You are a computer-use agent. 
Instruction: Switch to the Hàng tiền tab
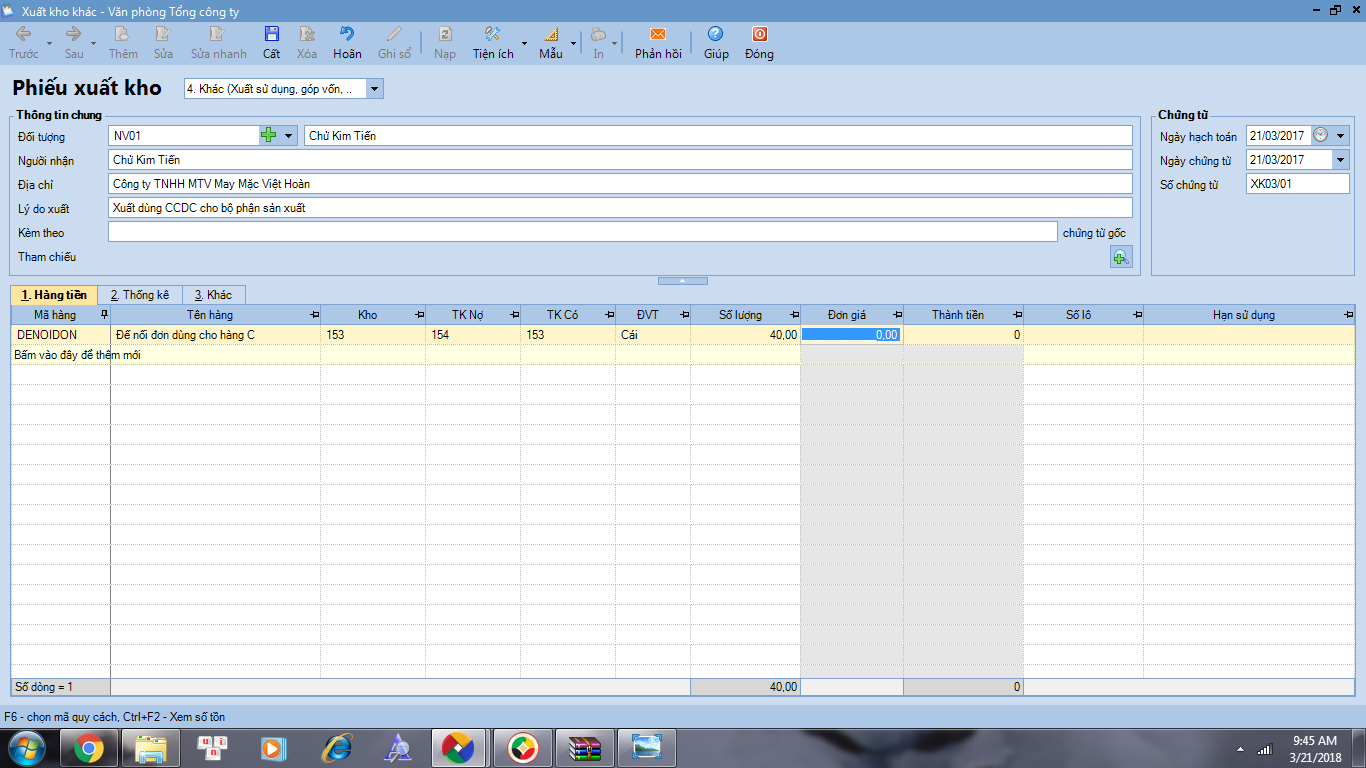point(54,295)
